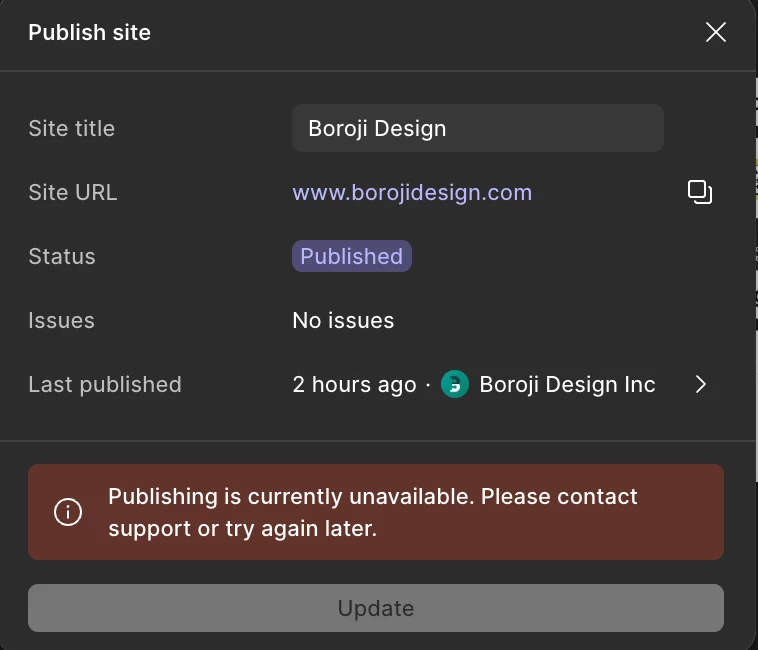This screenshot has height=650, width=758.
Task: Click the grayed-out Update button
Action: point(376,608)
